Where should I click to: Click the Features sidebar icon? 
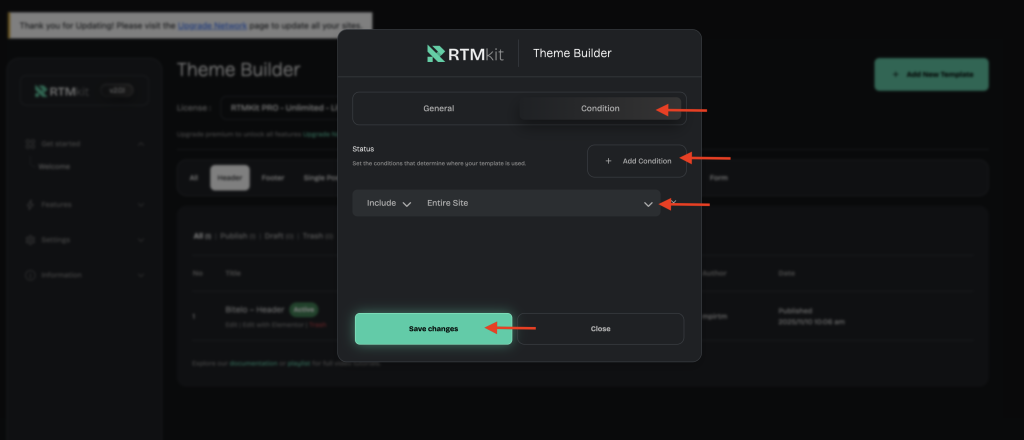point(29,204)
